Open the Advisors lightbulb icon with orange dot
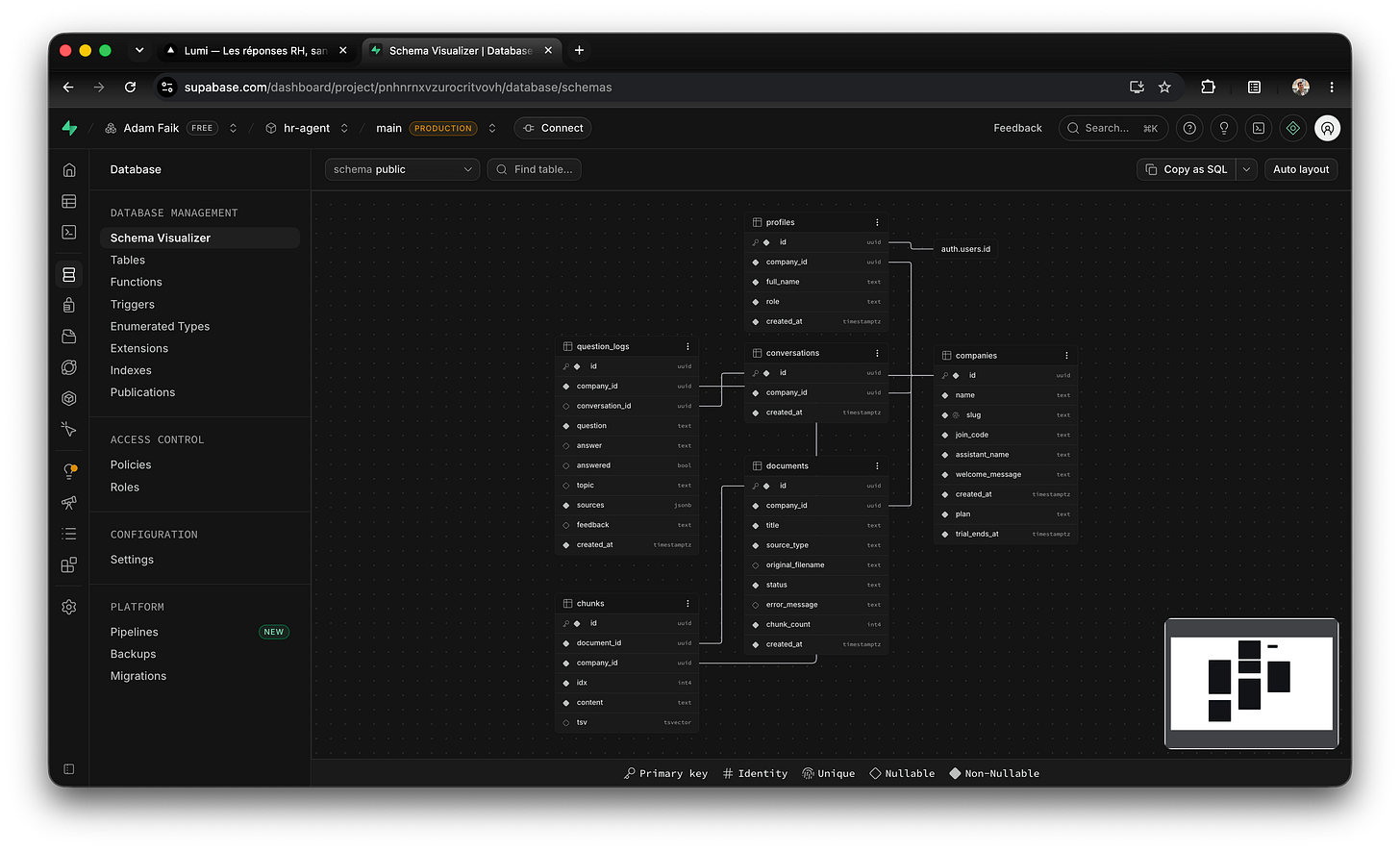Viewport: 1400px width, 851px height. tap(69, 471)
